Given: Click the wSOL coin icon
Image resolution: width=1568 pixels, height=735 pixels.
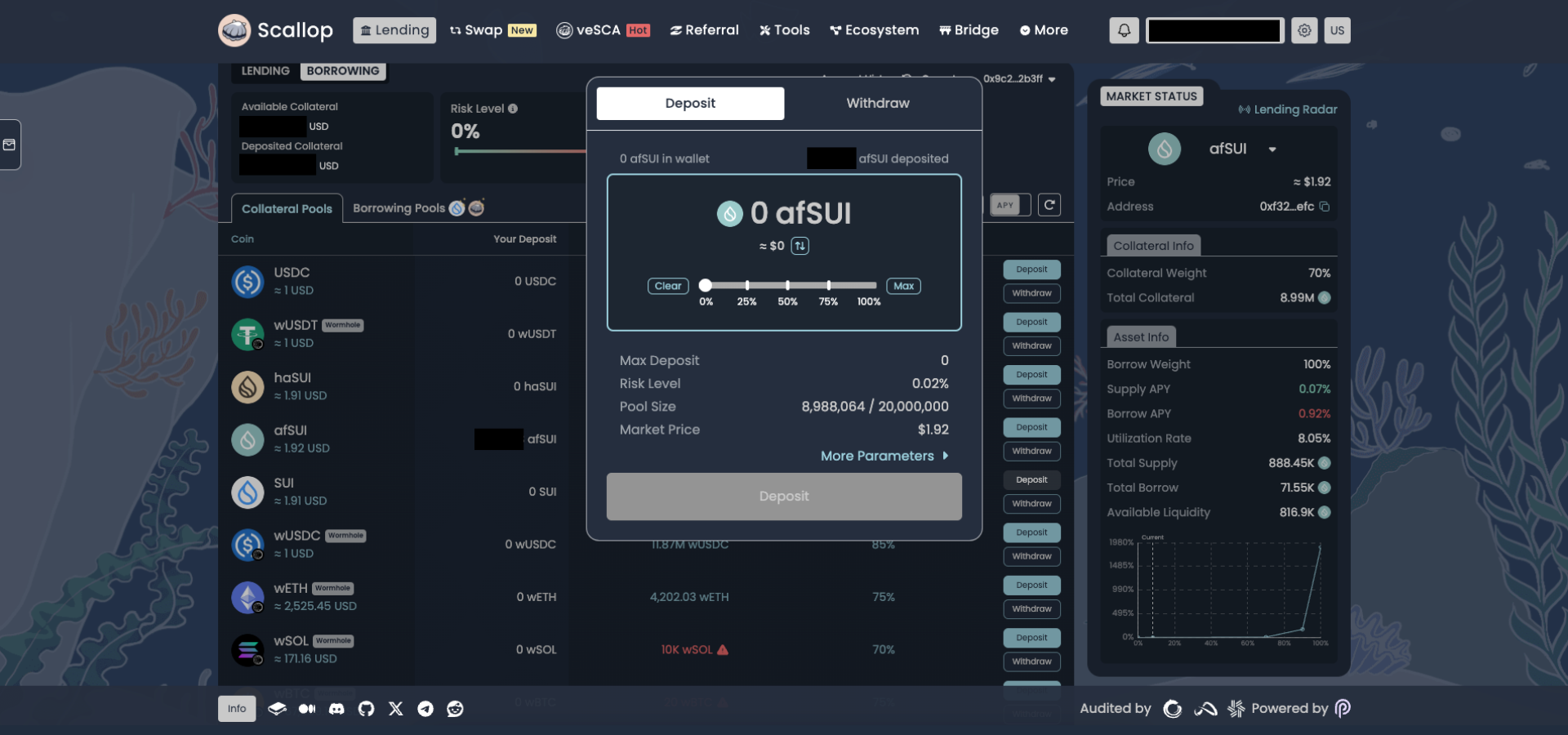Looking at the screenshot, I should pos(247,650).
